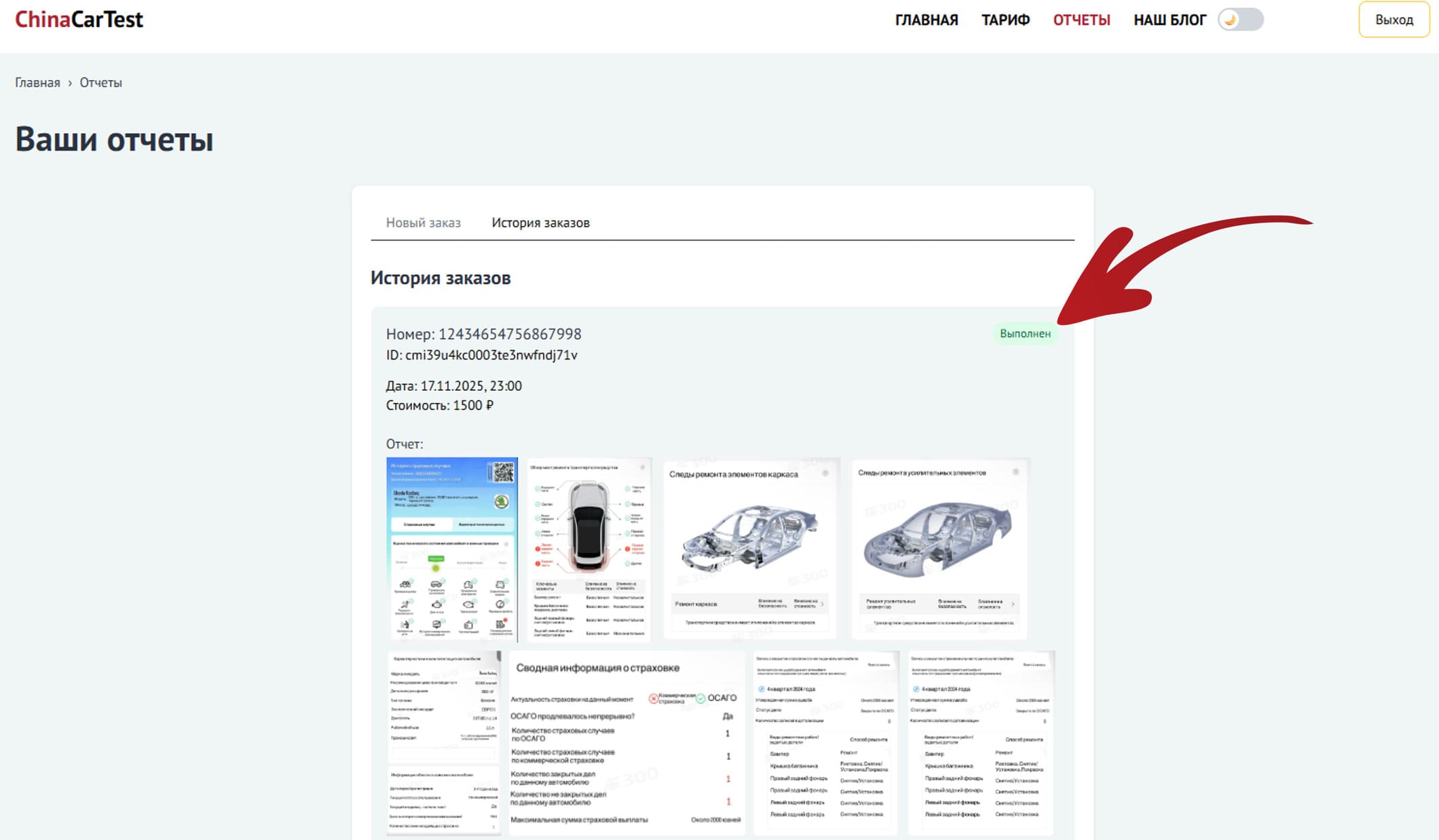
Task: Click the Отчеты breadcrumb item
Action: coord(100,83)
